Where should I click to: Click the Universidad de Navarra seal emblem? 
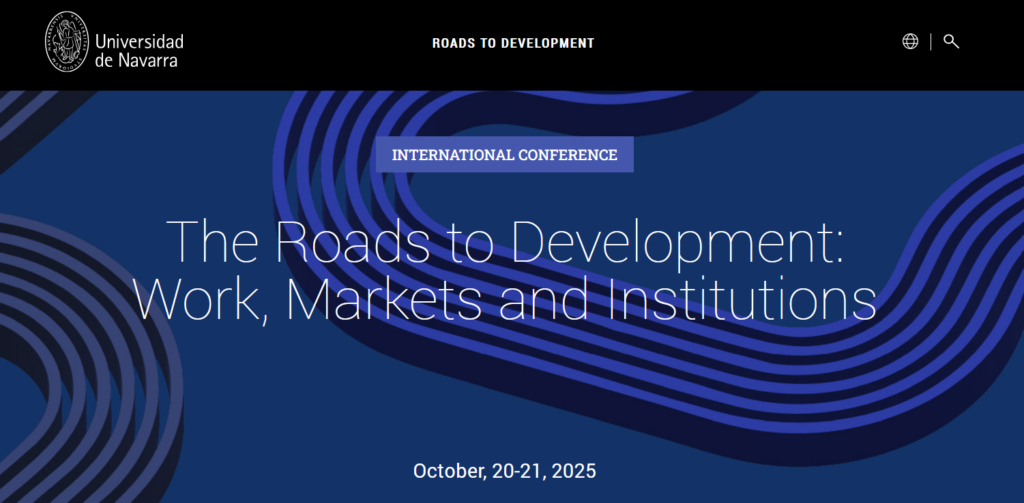(67, 42)
